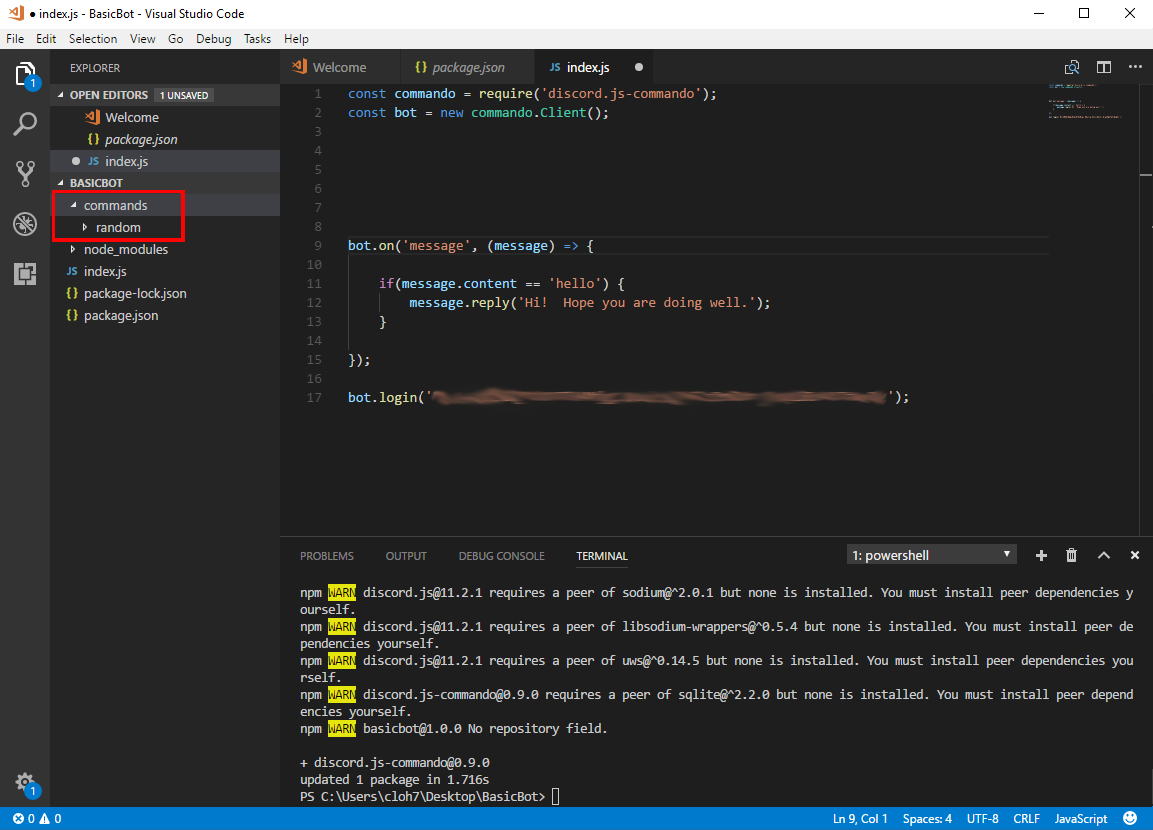The width and height of the screenshot is (1153, 830).
Task: Split the editor with split icon
Action: pyautogui.click(x=1104, y=67)
